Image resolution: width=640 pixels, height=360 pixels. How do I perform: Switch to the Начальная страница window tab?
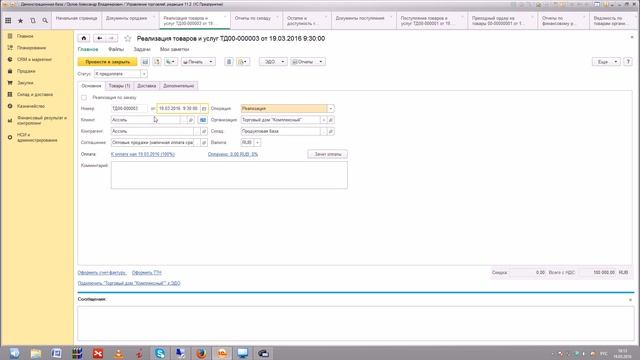(x=76, y=20)
